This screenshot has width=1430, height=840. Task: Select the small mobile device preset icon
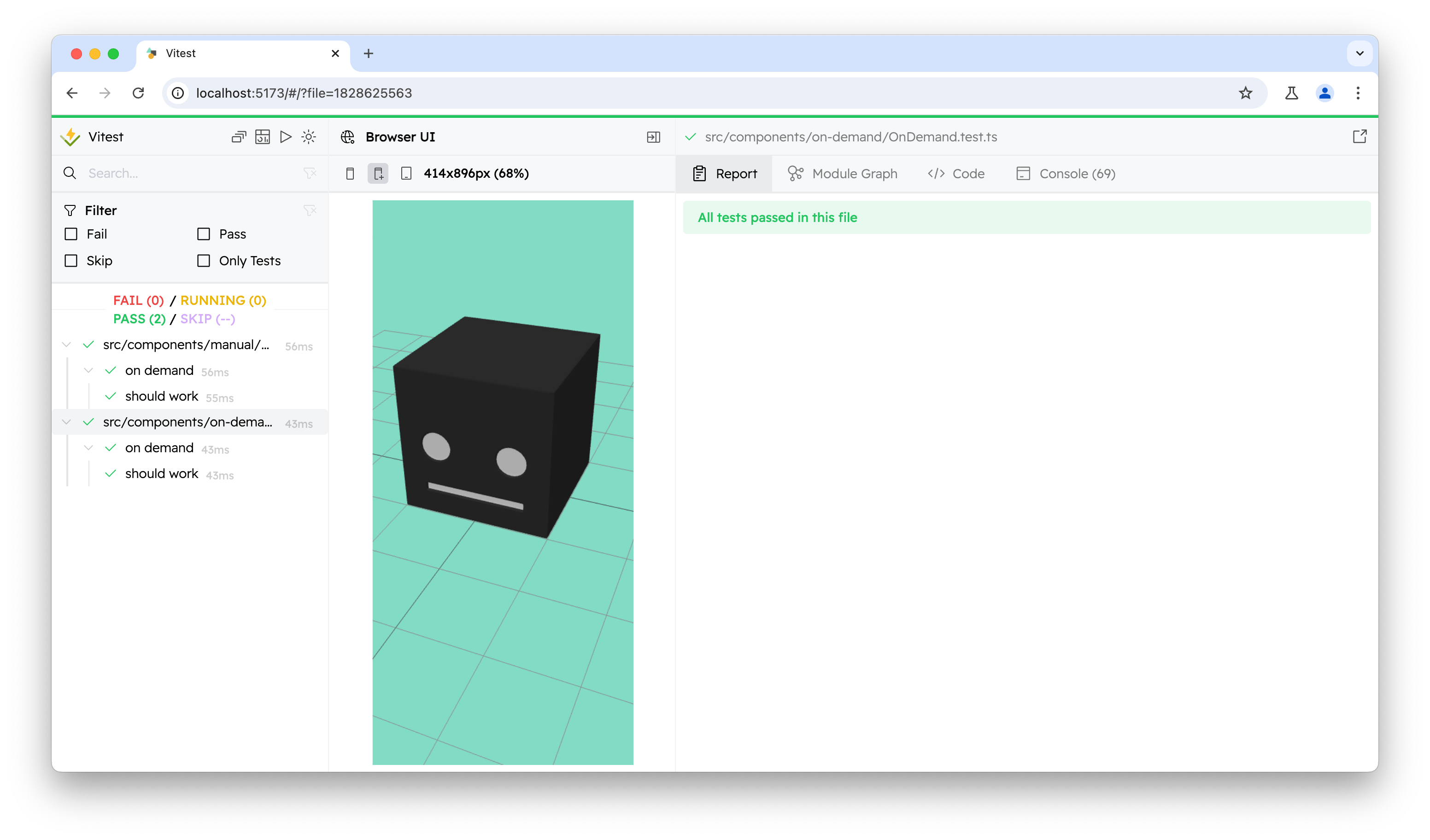point(350,173)
